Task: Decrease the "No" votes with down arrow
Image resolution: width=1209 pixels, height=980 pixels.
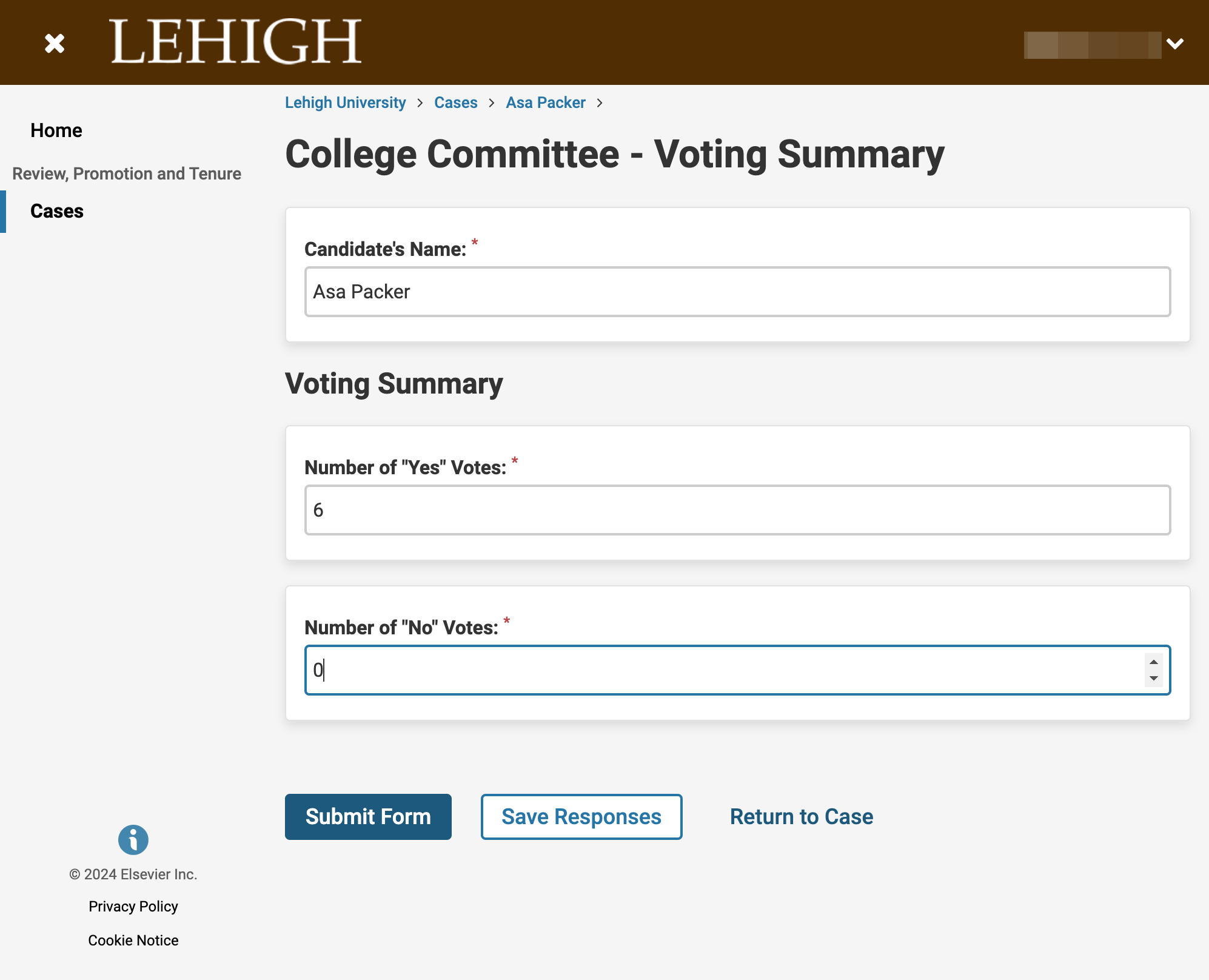Action: pos(1154,678)
